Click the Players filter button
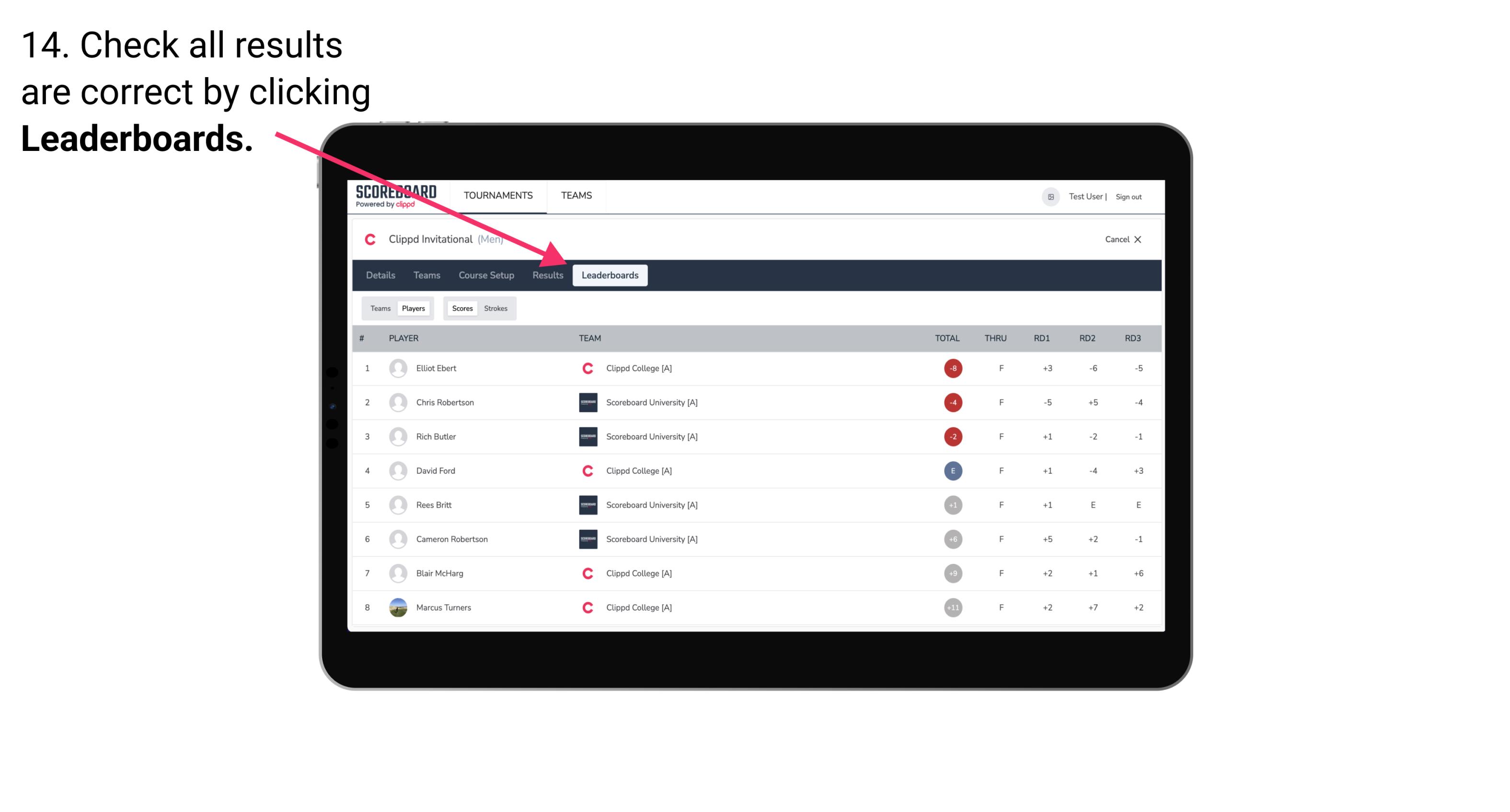1510x812 pixels. pyautogui.click(x=413, y=307)
